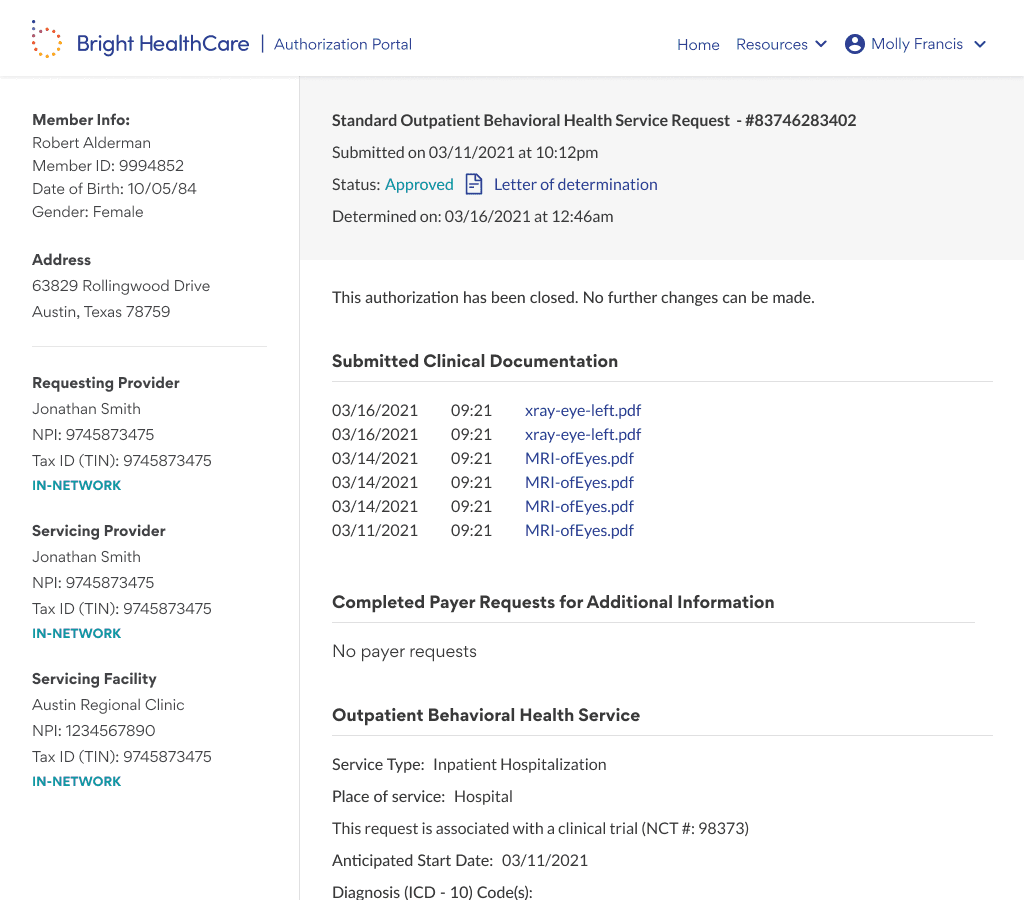Click IN-NETWORK badge under Servicing Provider

tap(76, 634)
